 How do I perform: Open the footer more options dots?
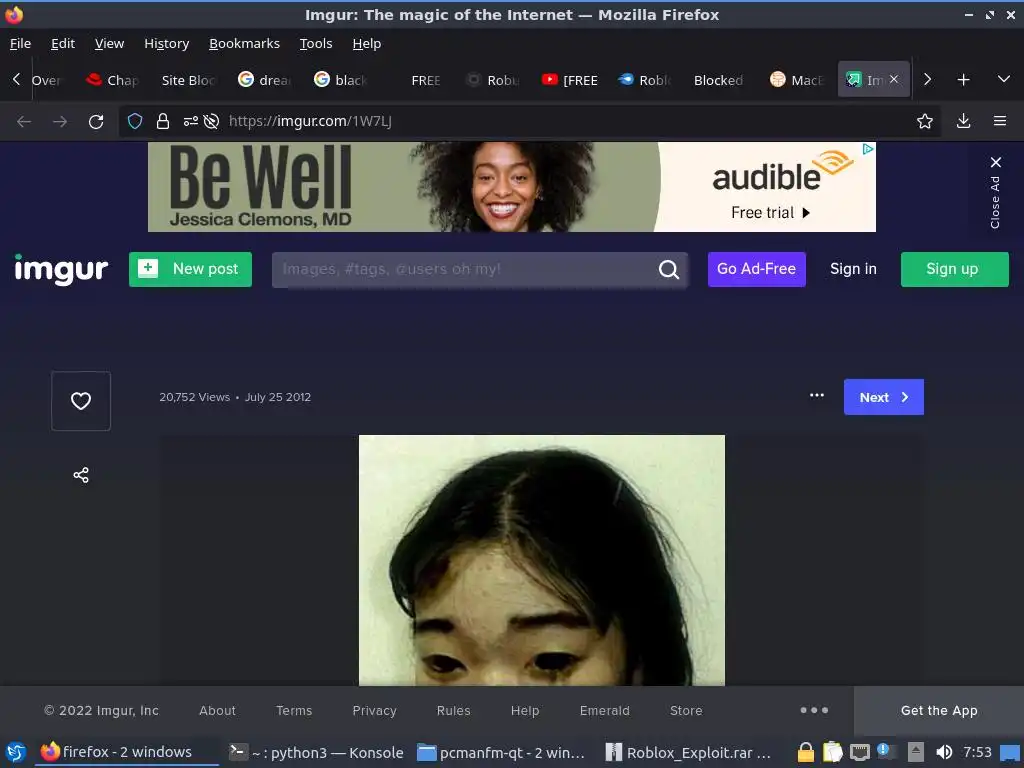point(814,710)
